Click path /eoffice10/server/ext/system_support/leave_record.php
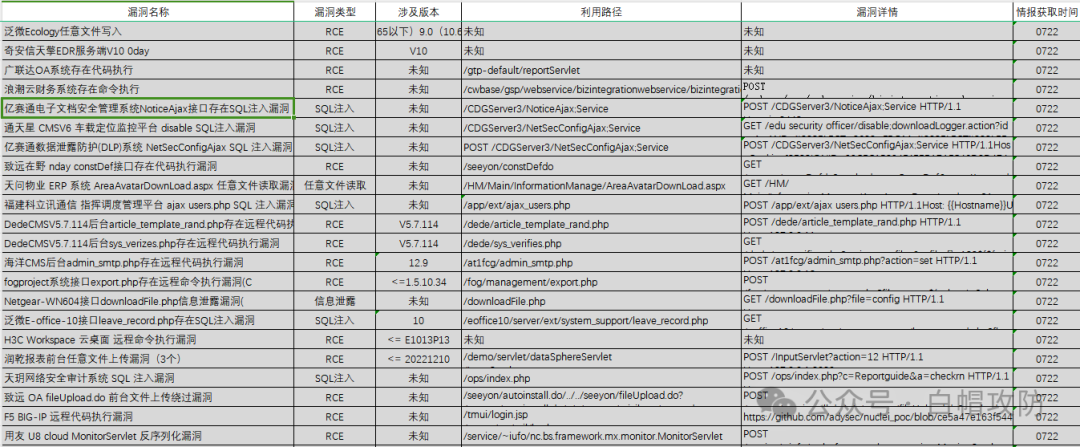 (x=601, y=321)
